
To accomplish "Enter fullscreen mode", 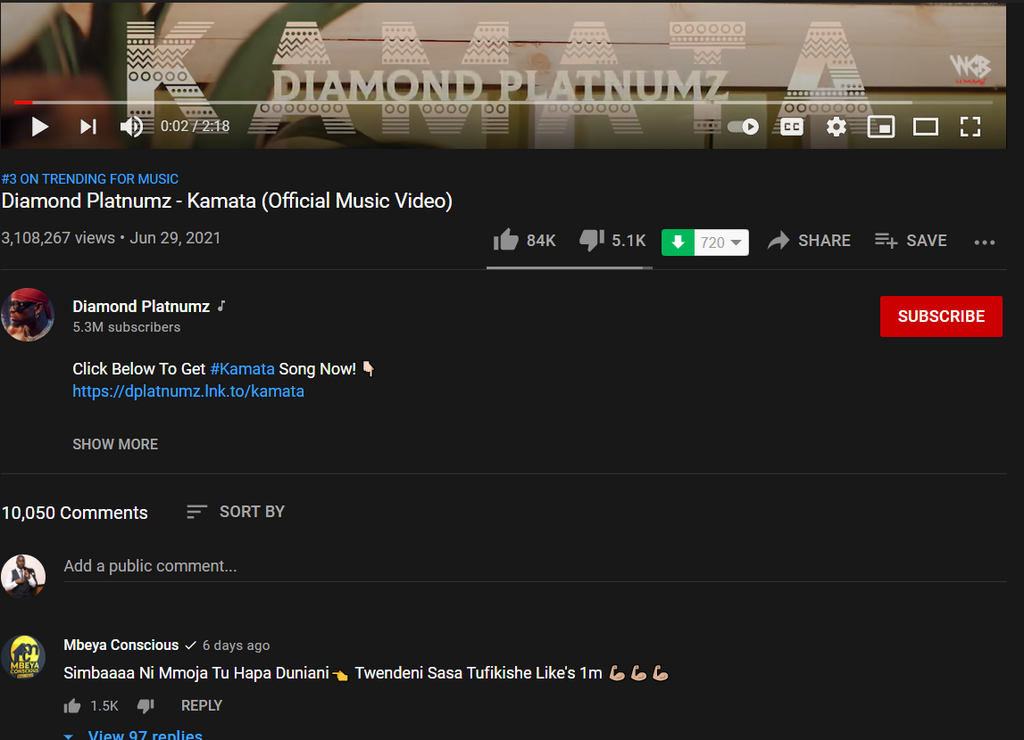I will [970, 127].
